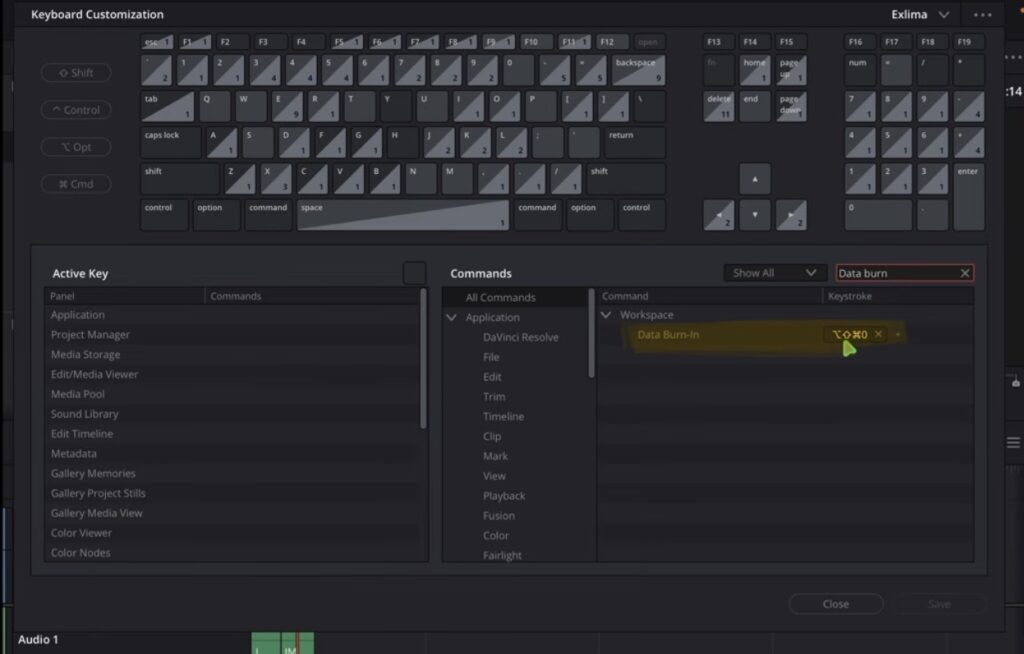Screen dimensions: 1024x654
Task: Select the Playback command category
Action: point(504,496)
